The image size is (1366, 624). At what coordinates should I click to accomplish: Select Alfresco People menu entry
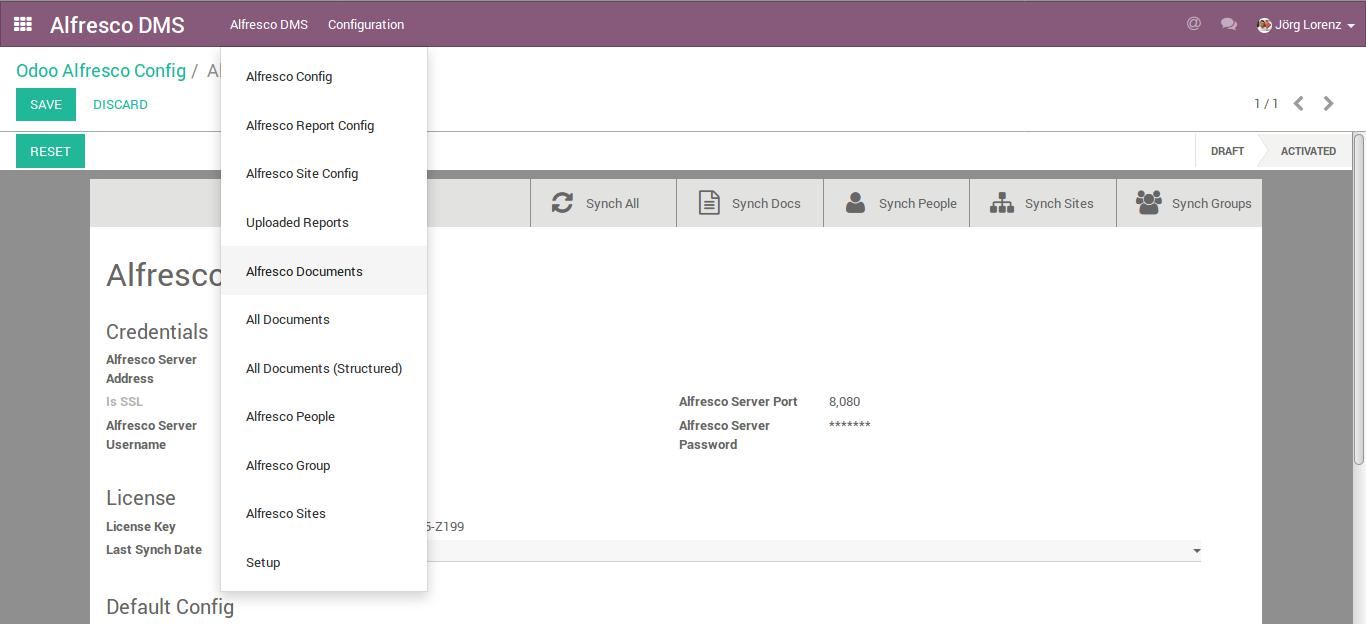(x=324, y=416)
